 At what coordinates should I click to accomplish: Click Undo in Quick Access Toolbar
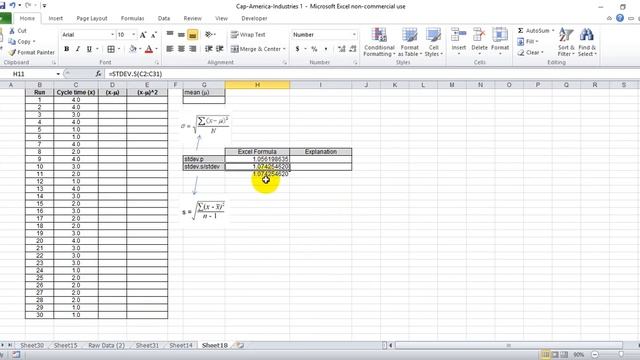coord(12,5)
